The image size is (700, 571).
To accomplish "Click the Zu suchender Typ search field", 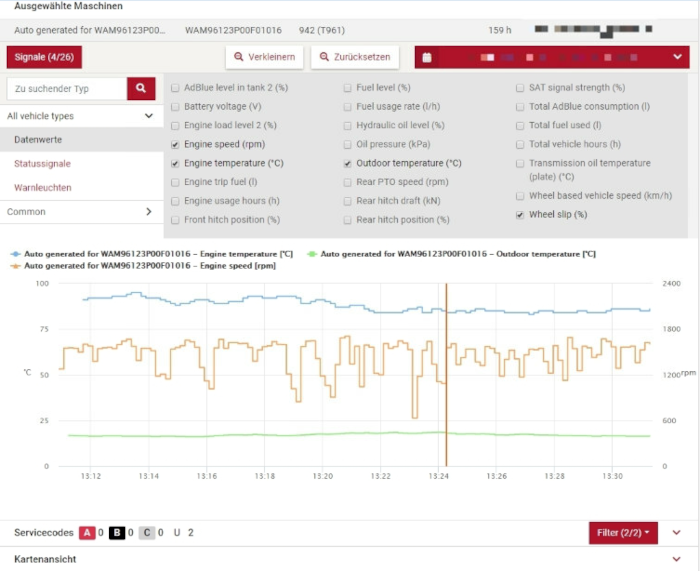I will coord(66,89).
